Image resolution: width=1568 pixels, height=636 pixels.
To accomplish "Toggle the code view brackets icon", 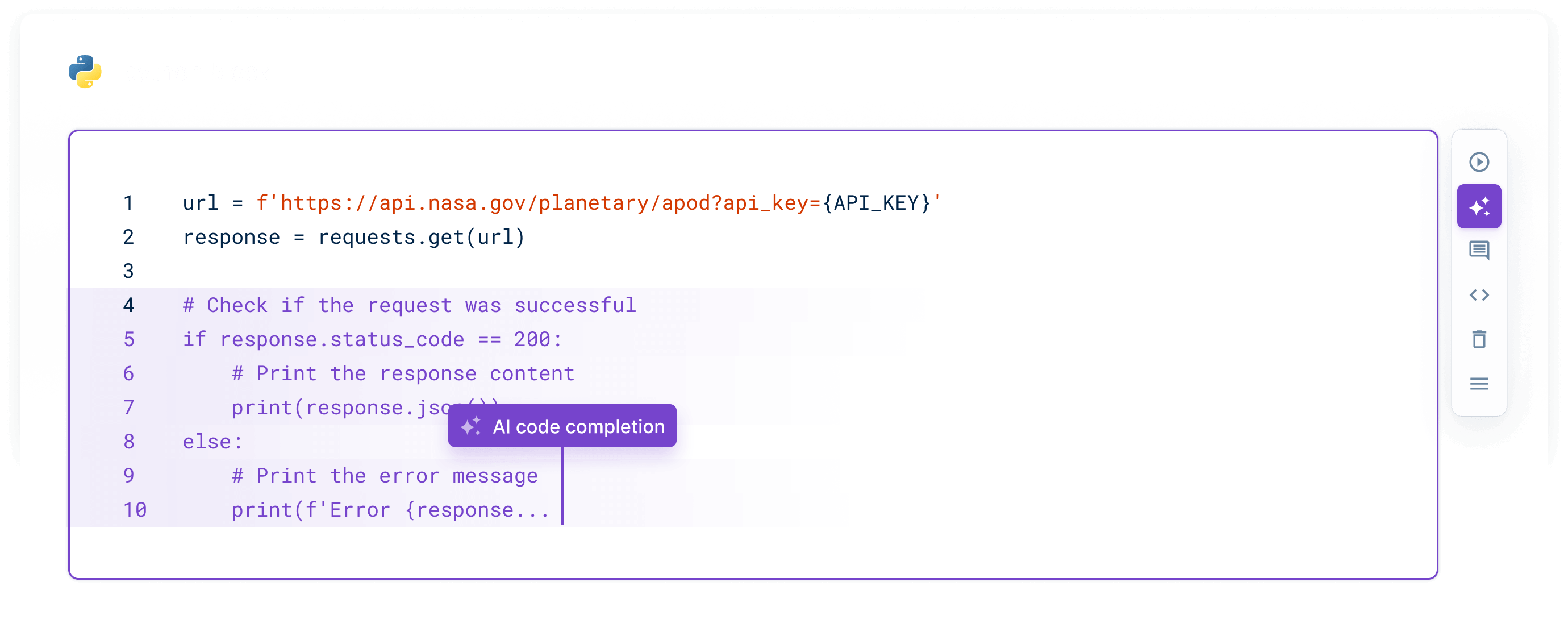I will coord(1478,295).
